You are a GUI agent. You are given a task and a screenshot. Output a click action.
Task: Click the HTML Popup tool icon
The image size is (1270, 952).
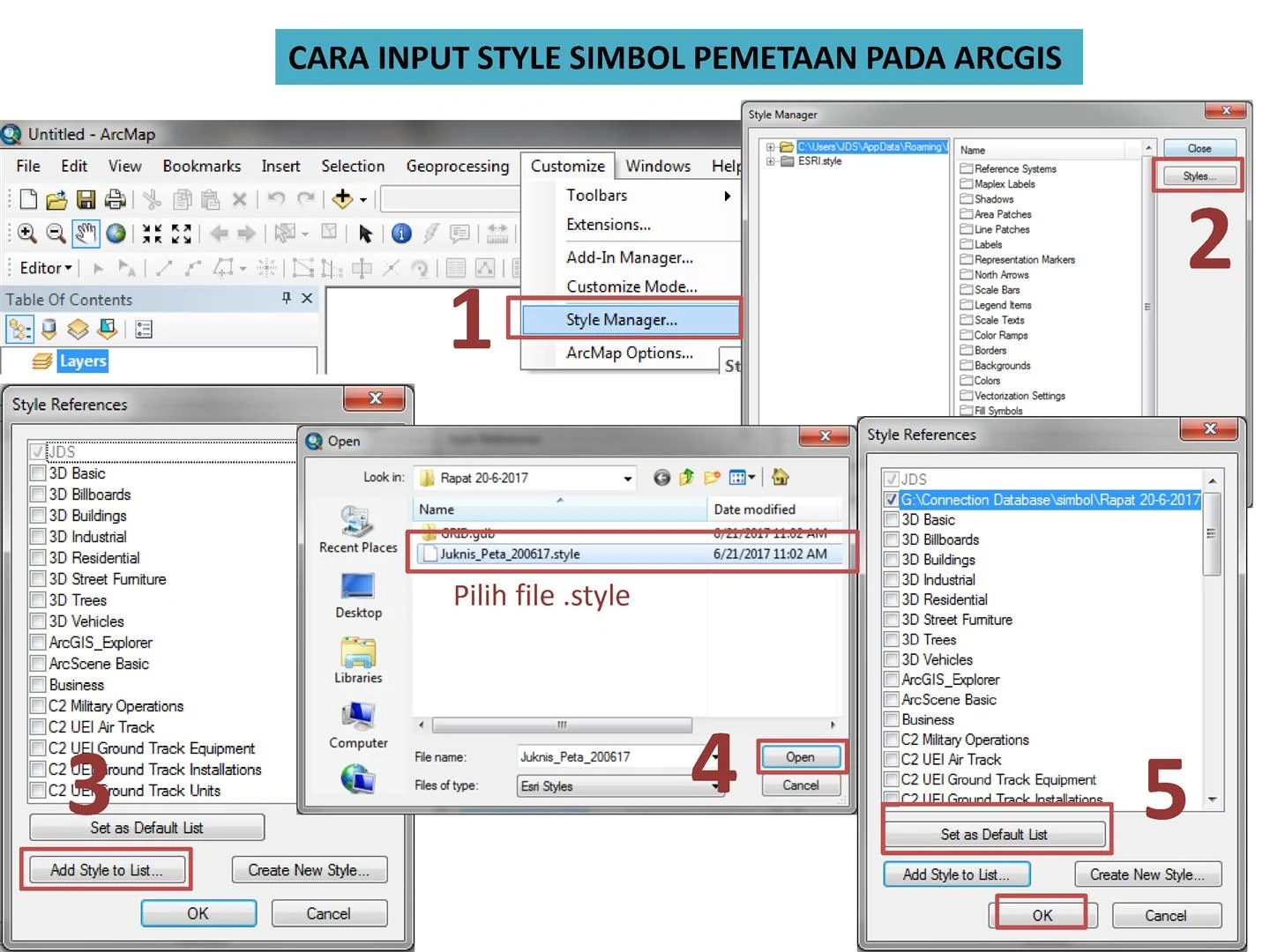pos(459,234)
